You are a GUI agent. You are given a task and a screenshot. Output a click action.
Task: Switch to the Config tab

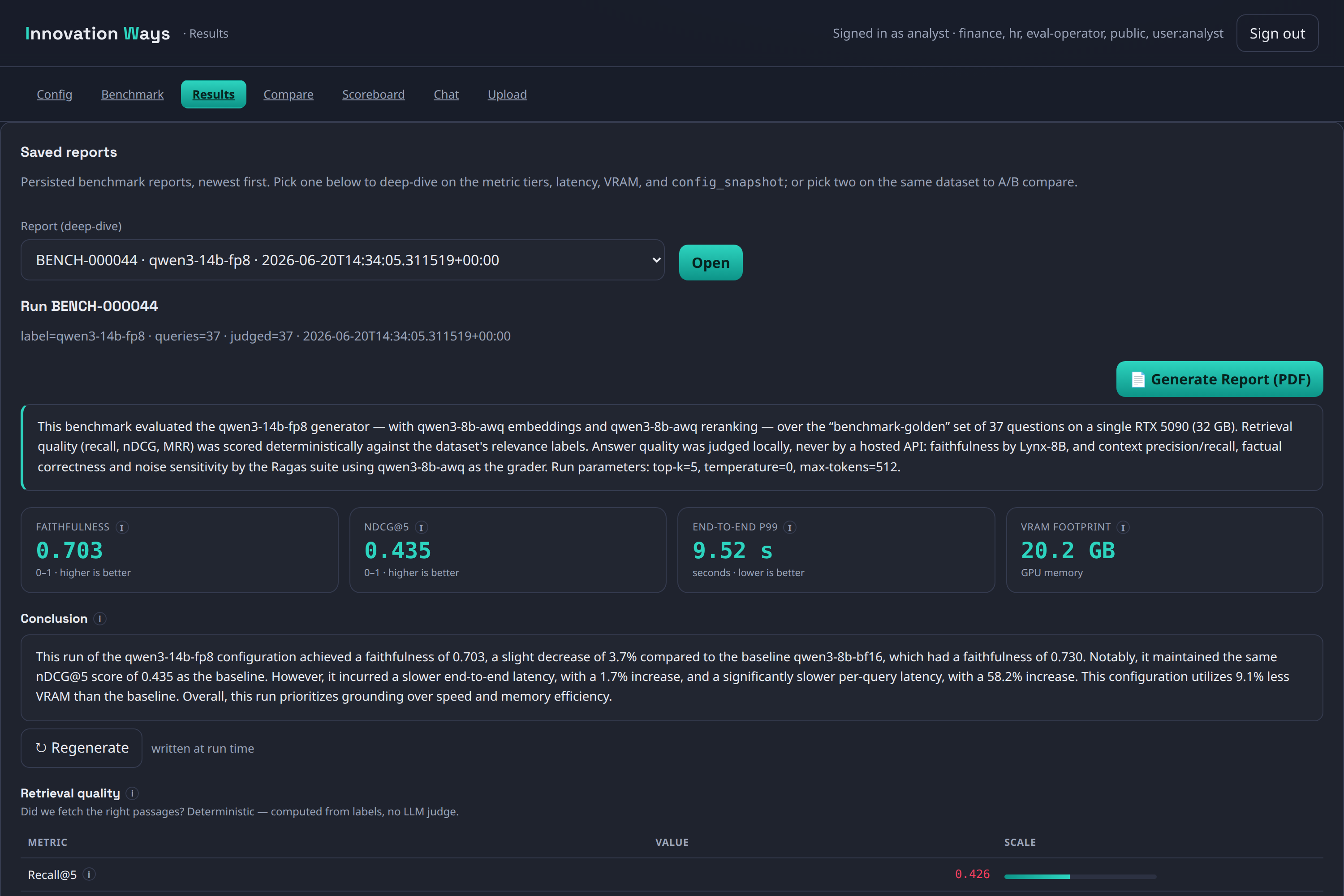click(x=54, y=94)
